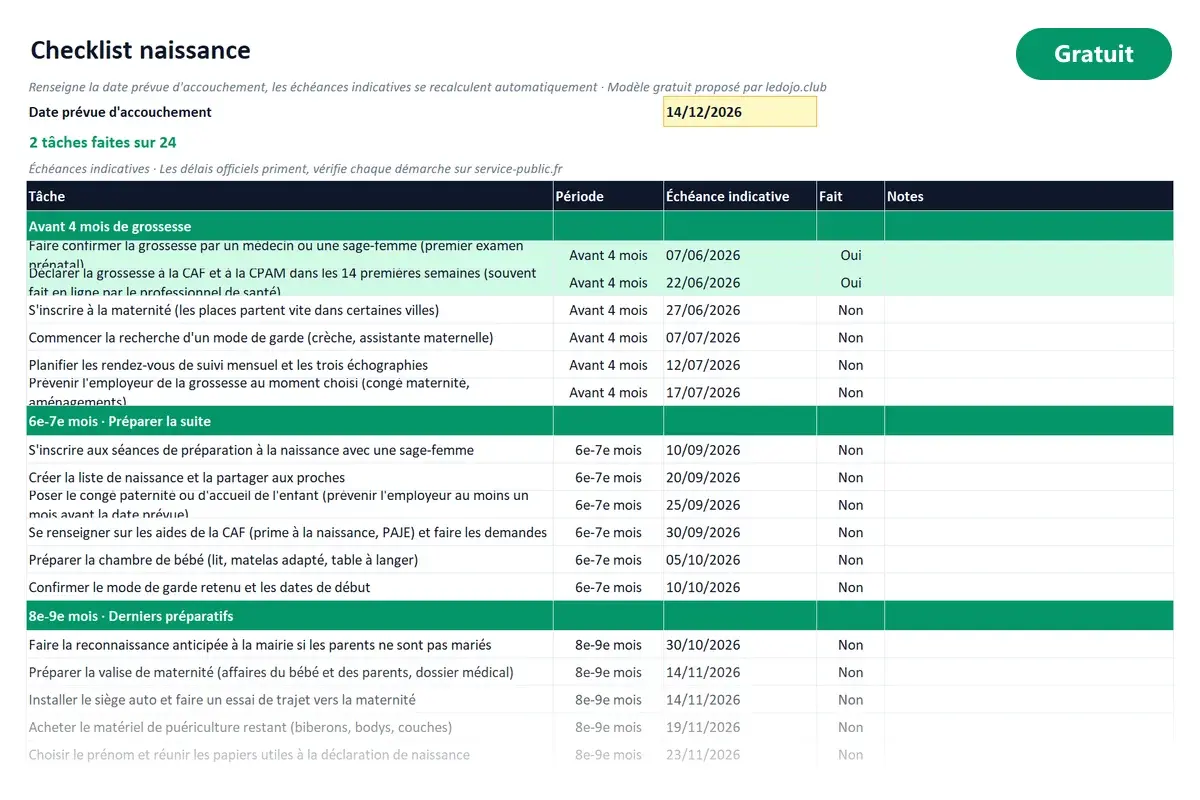The image size is (1200, 800).
Task: Select the '2 tâches faites sur 24' counter
Action: click(x=103, y=142)
